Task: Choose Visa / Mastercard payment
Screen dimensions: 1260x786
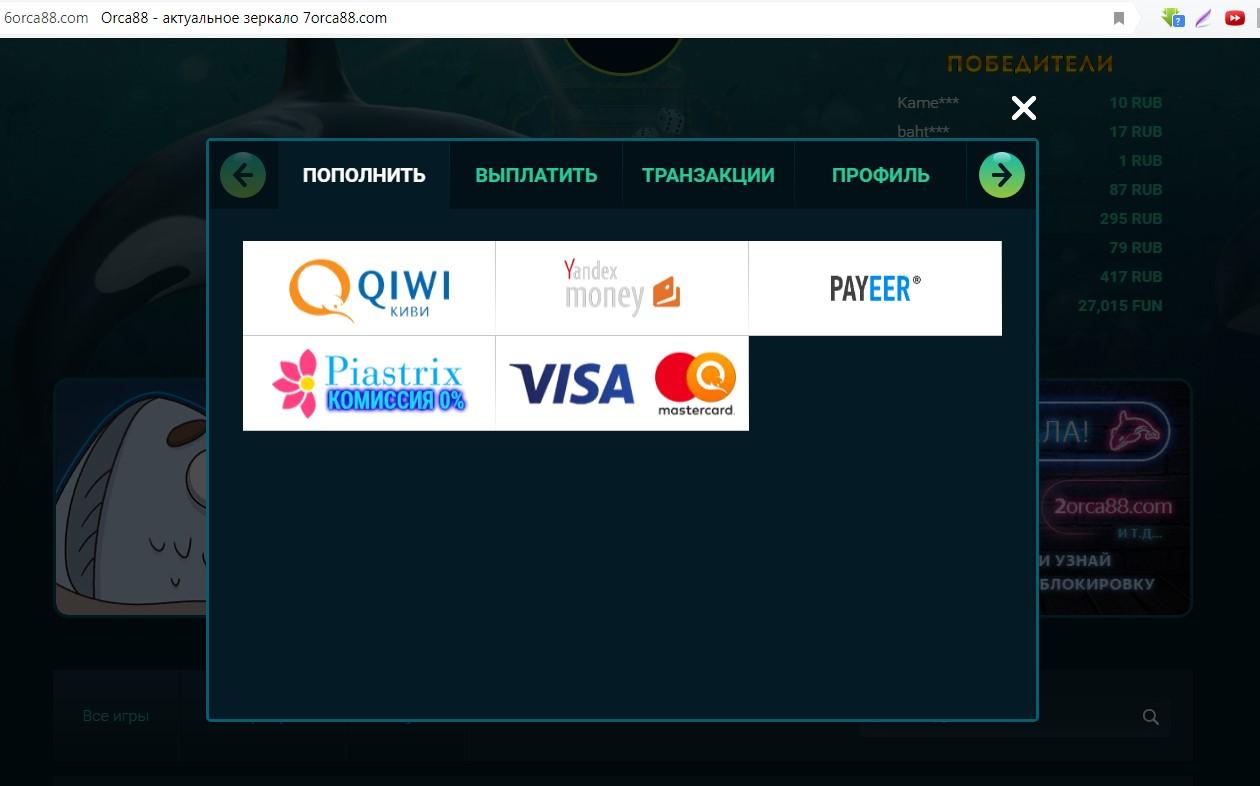Action: (x=622, y=383)
